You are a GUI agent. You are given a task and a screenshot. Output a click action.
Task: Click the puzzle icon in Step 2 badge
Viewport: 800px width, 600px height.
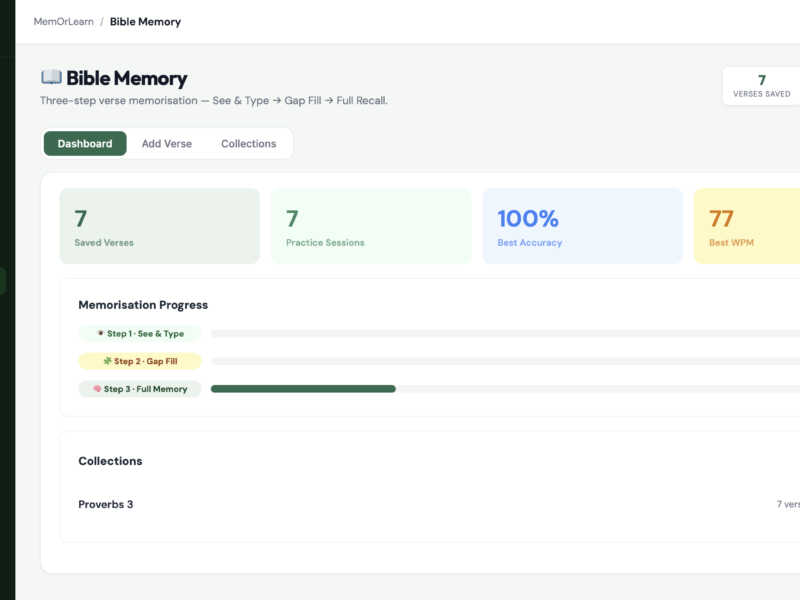tap(107, 361)
